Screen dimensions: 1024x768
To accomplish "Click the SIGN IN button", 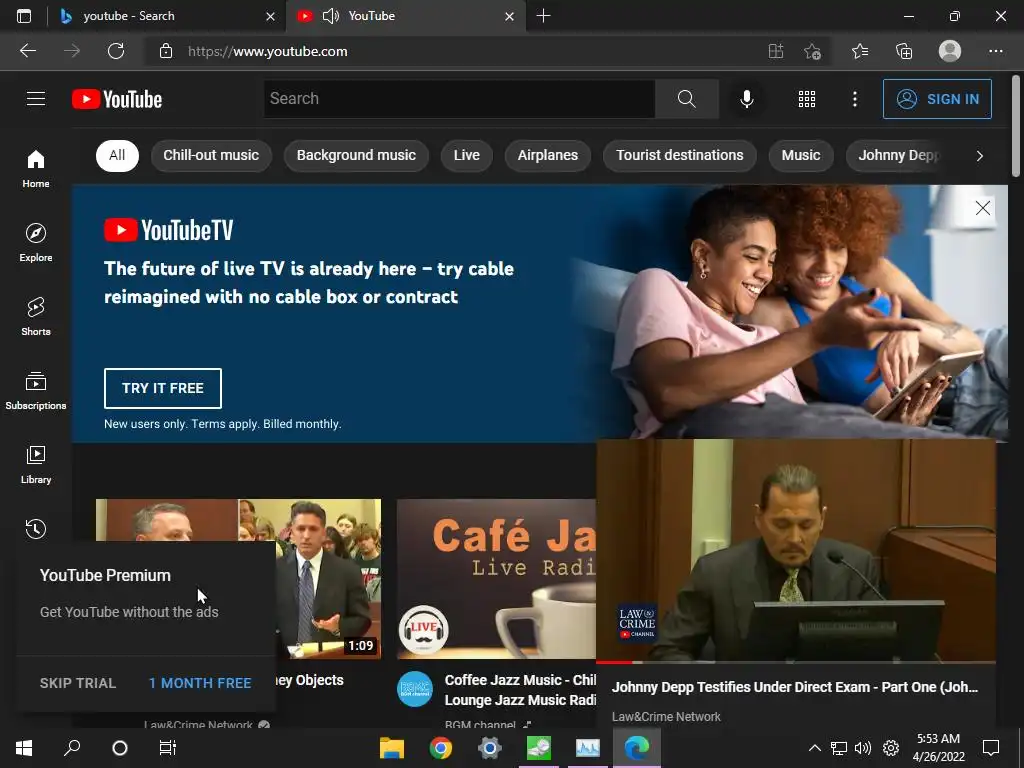I will coord(937,99).
